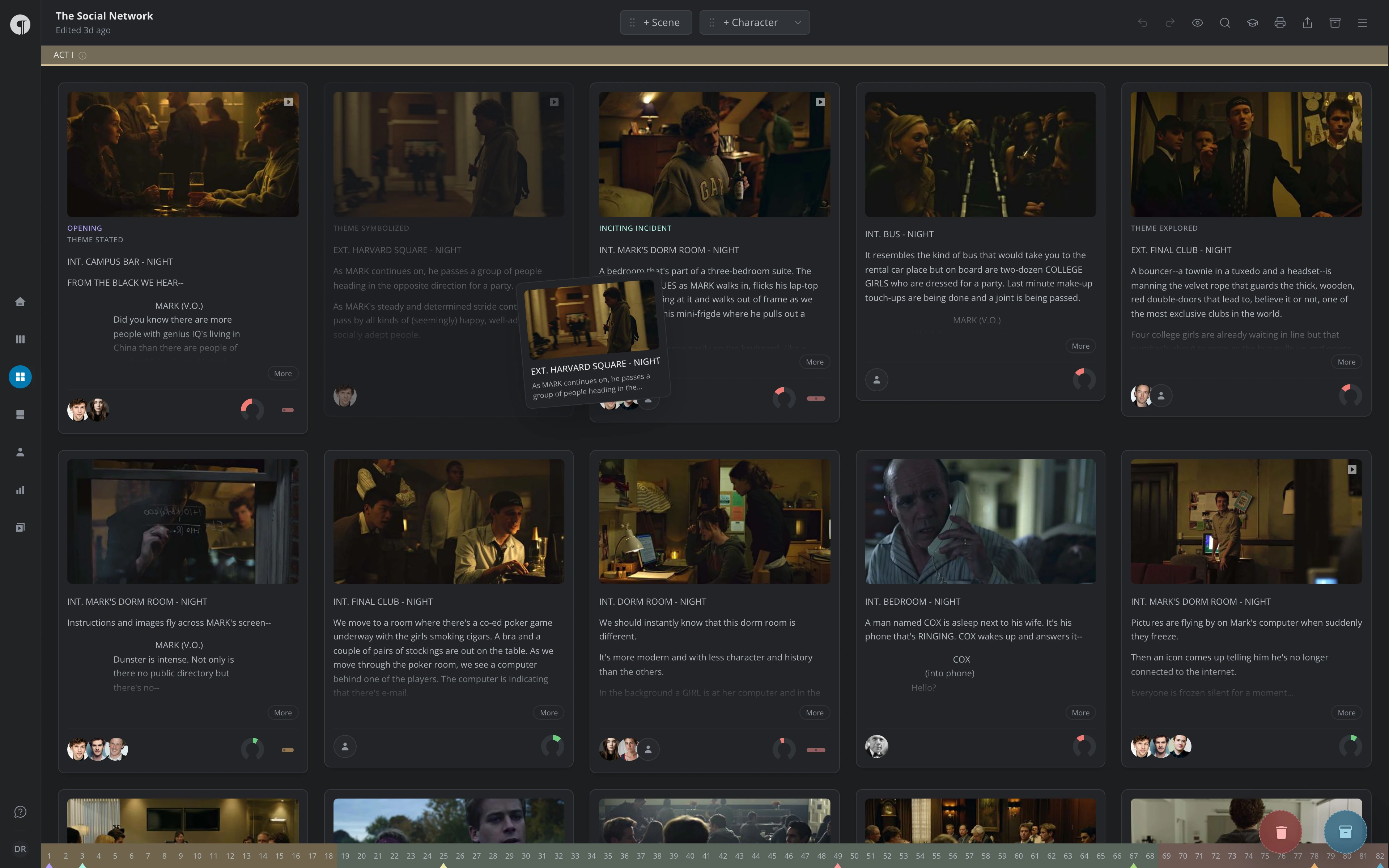1389x868 pixels.
Task: Click the blue archive floating button
Action: pyautogui.click(x=1346, y=831)
